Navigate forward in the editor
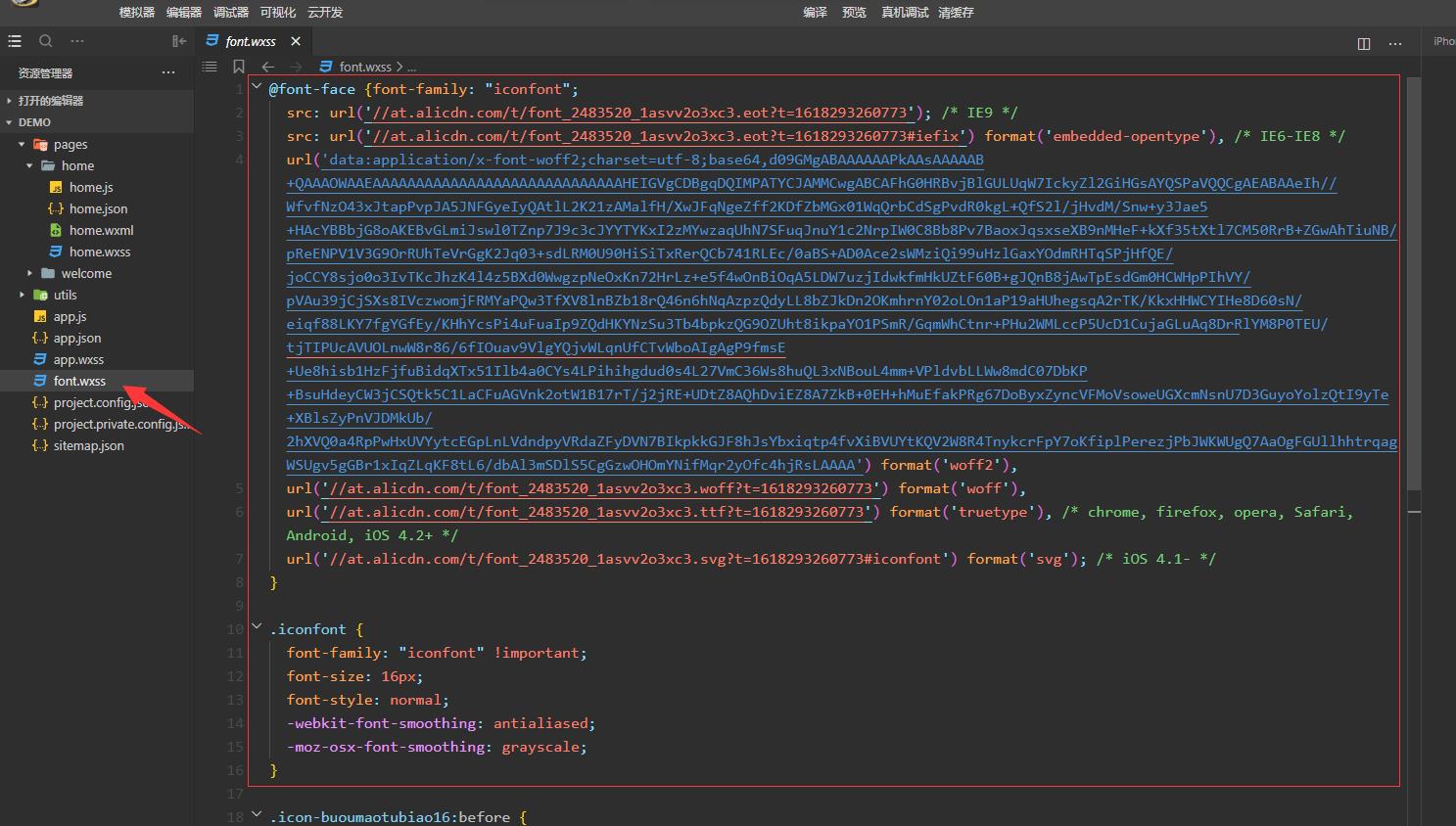 point(296,67)
